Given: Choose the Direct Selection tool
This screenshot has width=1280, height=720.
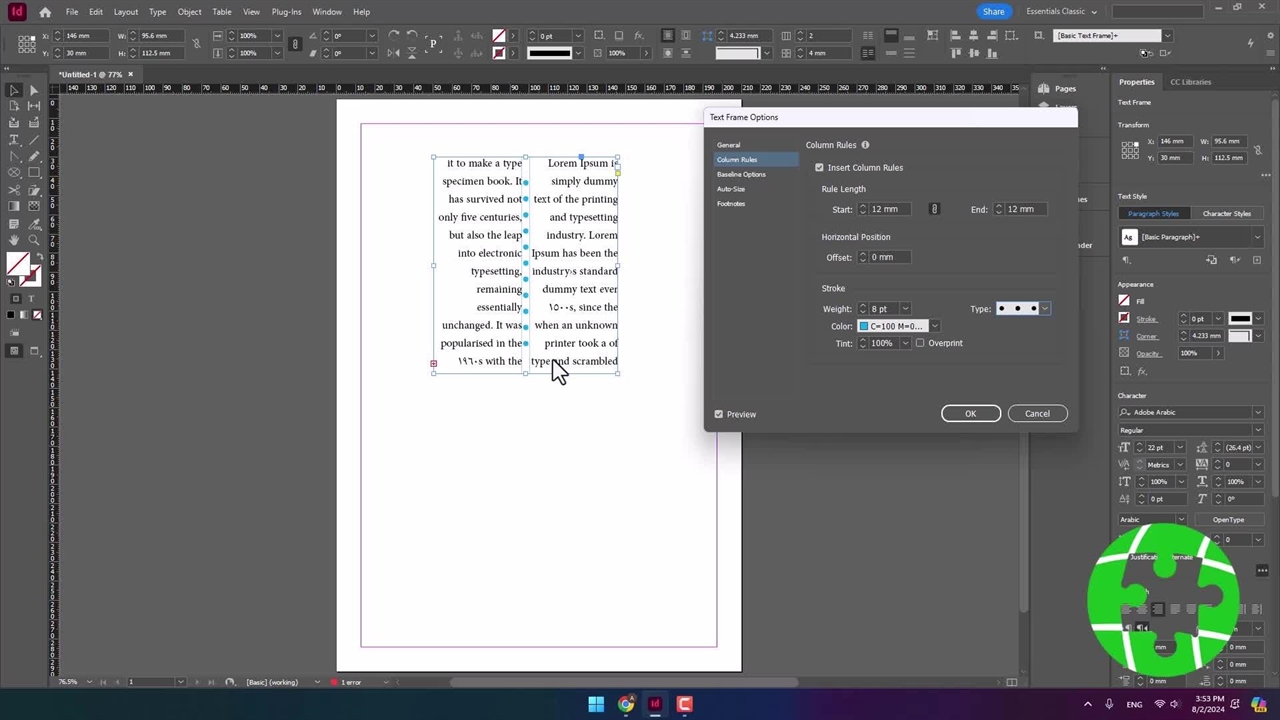Looking at the screenshot, I should (33, 90).
